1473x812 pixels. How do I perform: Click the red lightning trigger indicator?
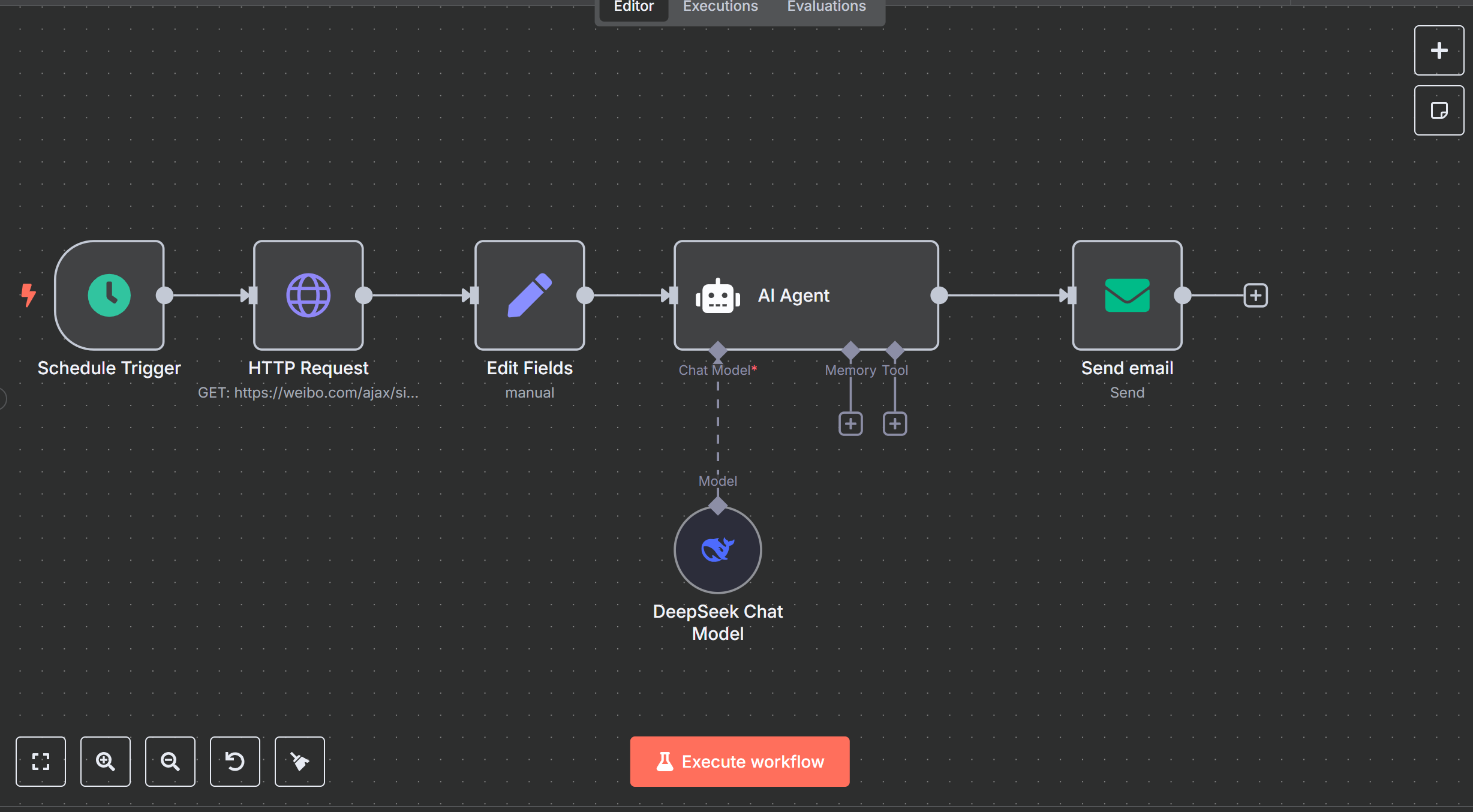28,295
